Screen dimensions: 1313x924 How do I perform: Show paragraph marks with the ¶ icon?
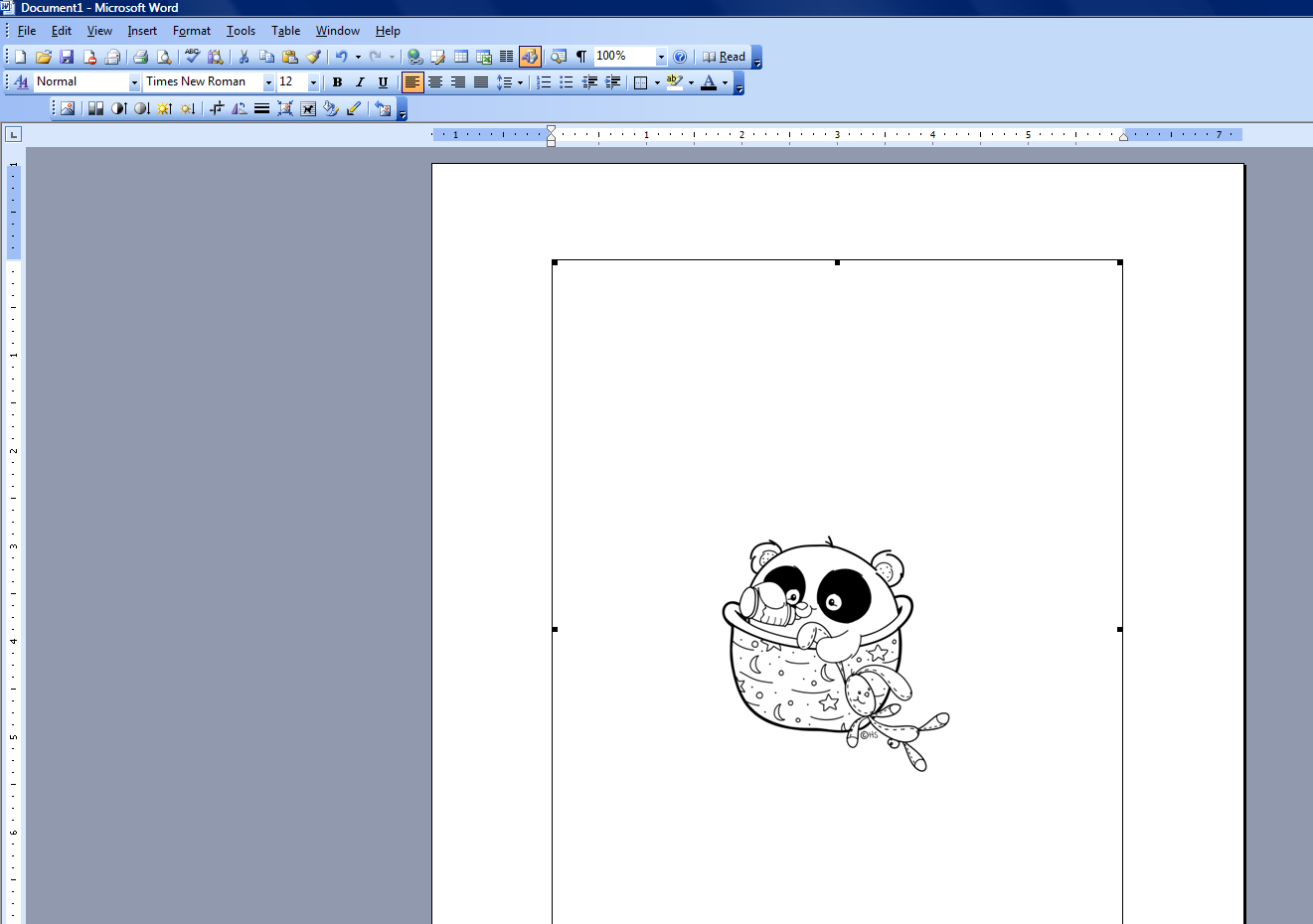(x=578, y=57)
